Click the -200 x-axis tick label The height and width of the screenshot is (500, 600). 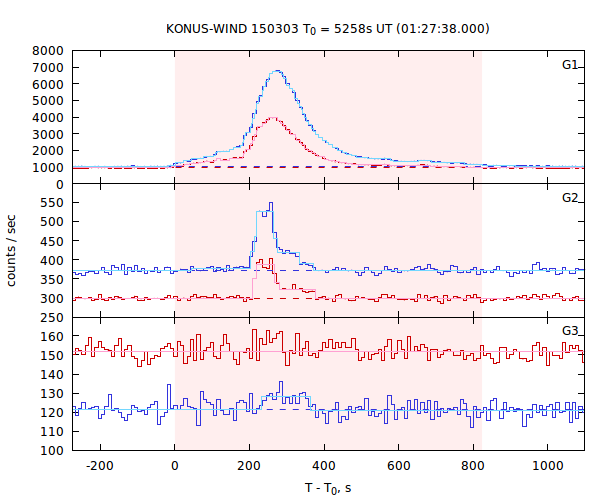(x=100, y=466)
